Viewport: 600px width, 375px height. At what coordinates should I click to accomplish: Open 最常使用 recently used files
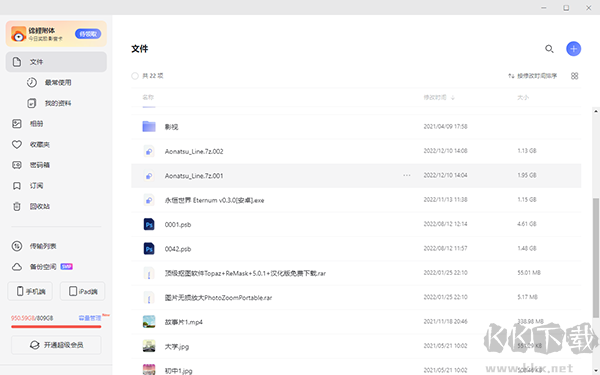click(x=58, y=82)
